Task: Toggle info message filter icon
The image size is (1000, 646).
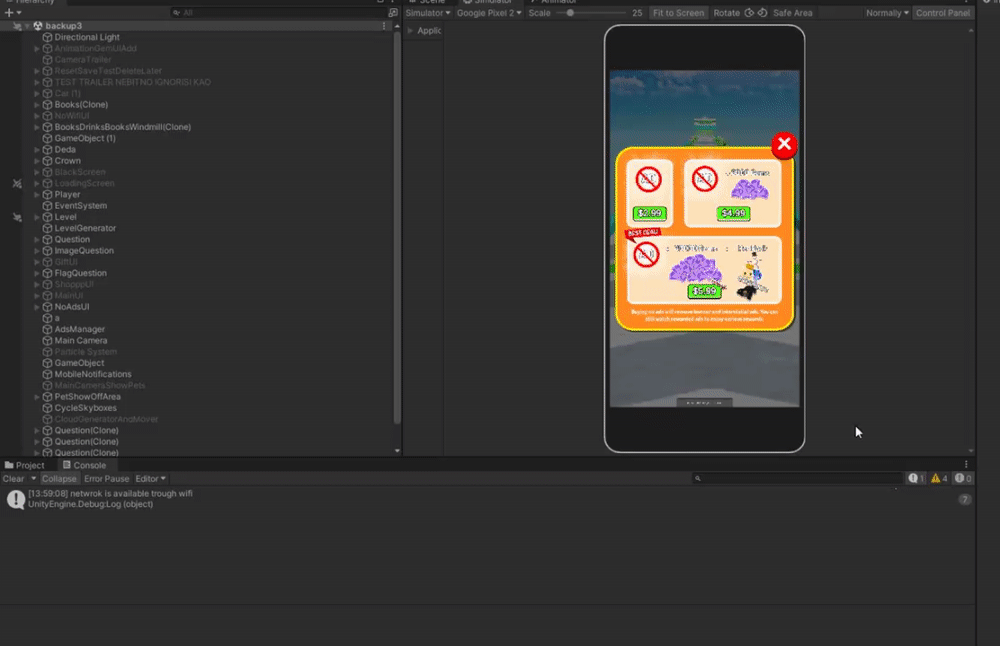Action: point(916,478)
